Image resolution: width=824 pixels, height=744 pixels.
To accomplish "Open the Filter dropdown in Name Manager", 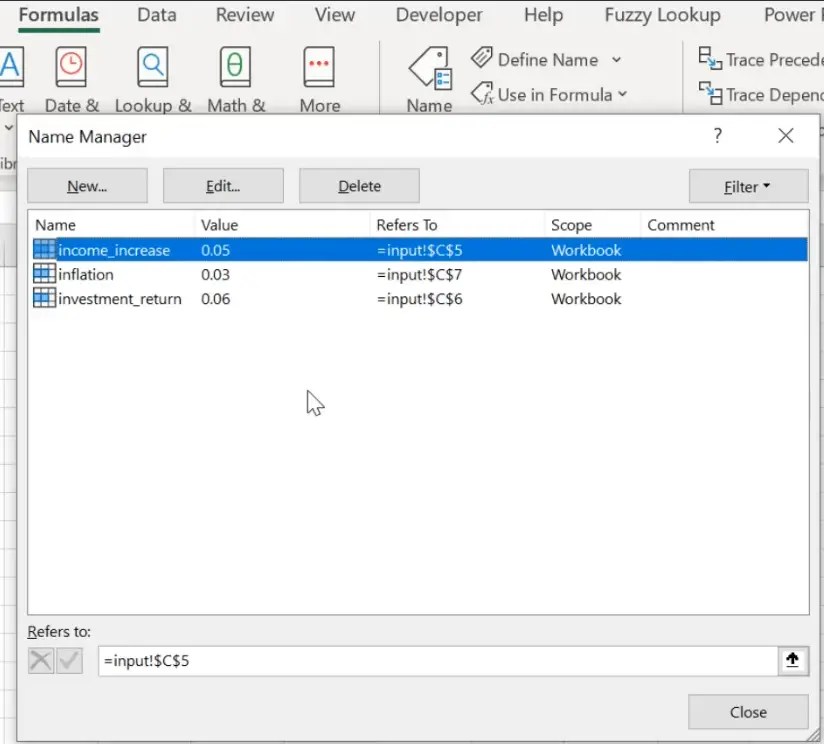I will pos(748,186).
